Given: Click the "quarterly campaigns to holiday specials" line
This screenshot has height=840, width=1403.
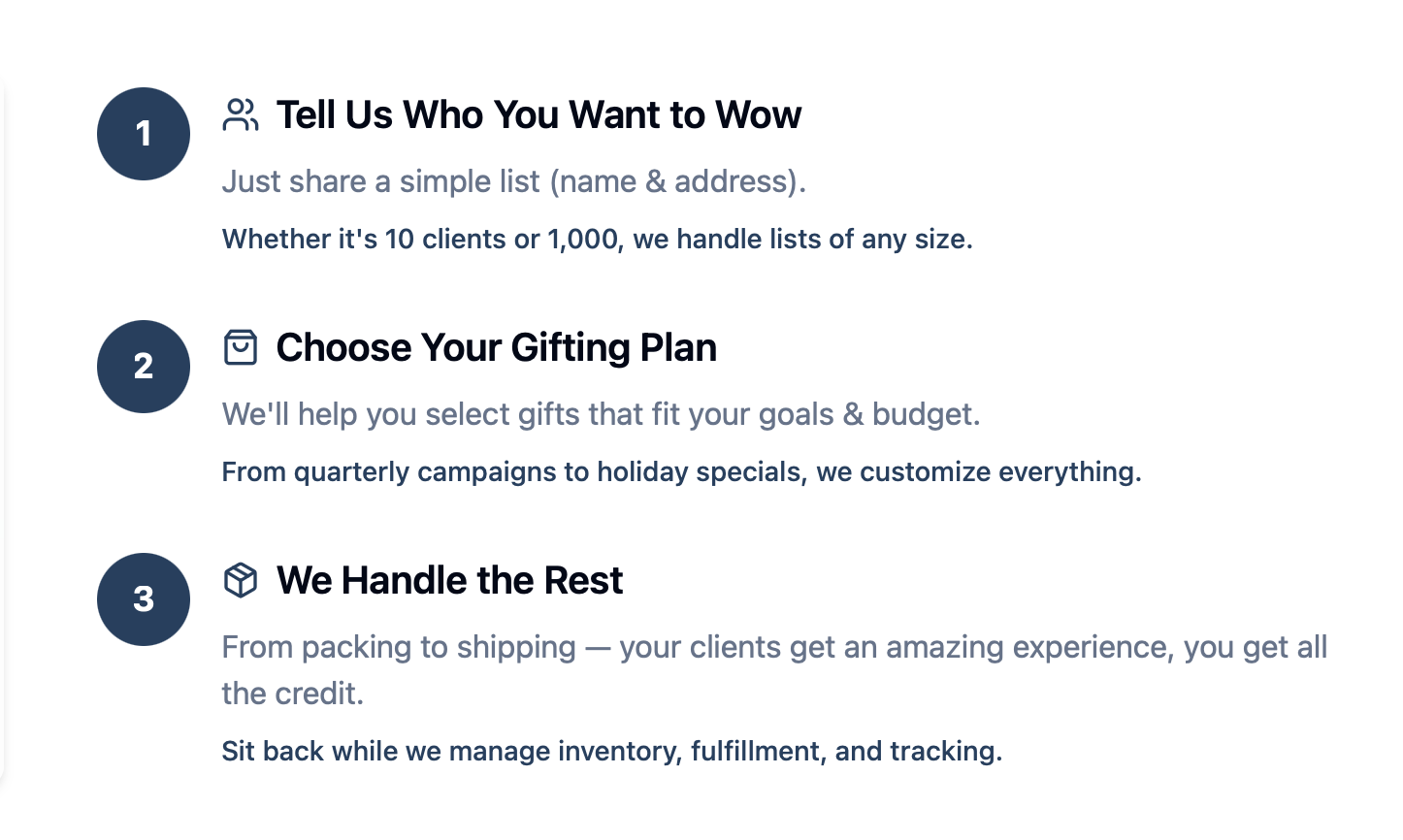Looking at the screenshot, I should (681, 471).
